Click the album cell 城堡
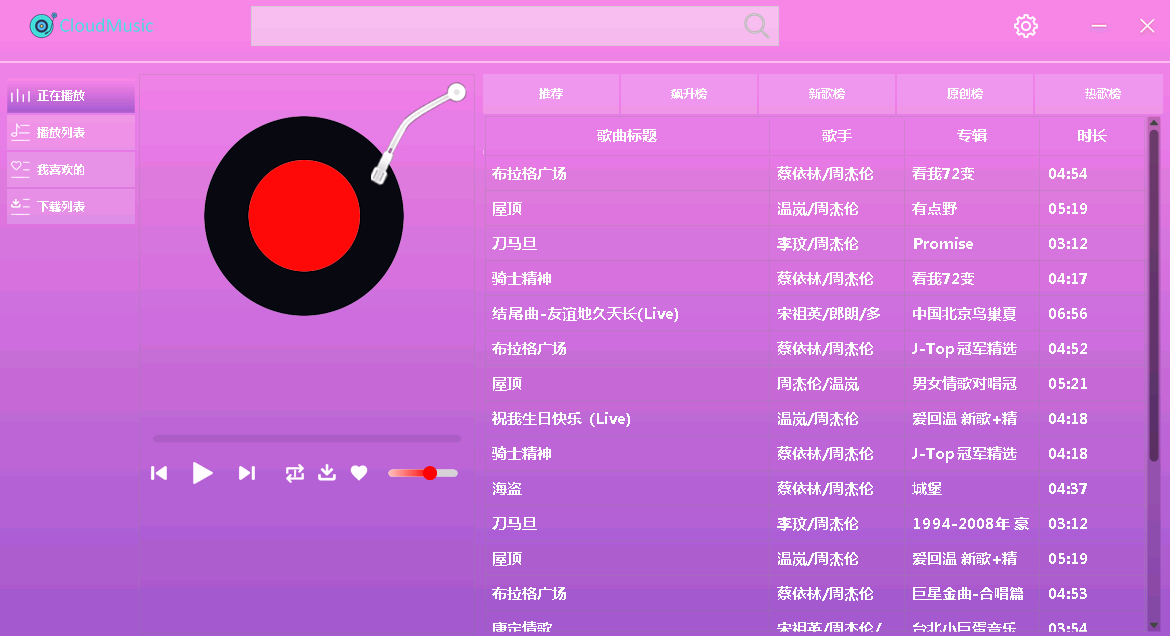 972,489
